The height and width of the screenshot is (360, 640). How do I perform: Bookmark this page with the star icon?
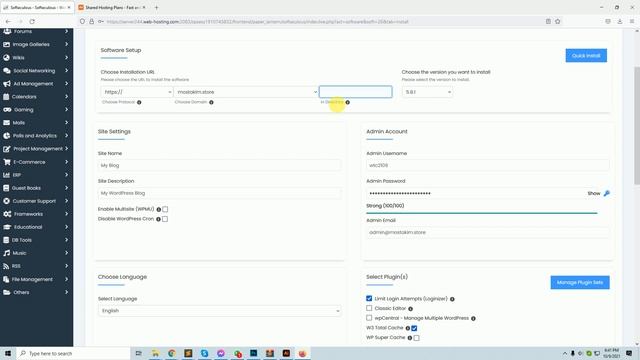(558, 22)
